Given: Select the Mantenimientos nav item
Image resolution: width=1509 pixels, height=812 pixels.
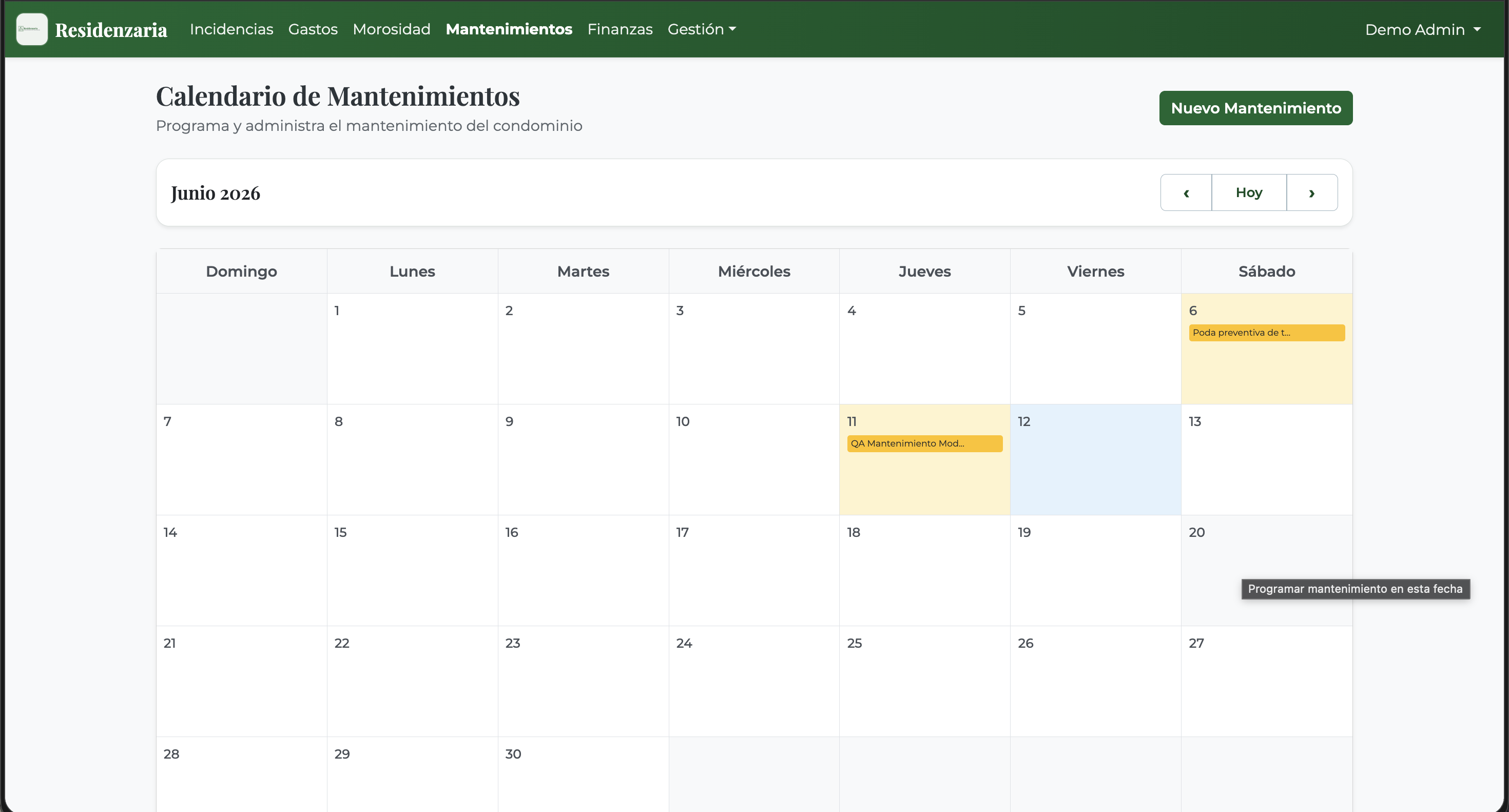Looking at the screenshot, I should click(509, 29).
